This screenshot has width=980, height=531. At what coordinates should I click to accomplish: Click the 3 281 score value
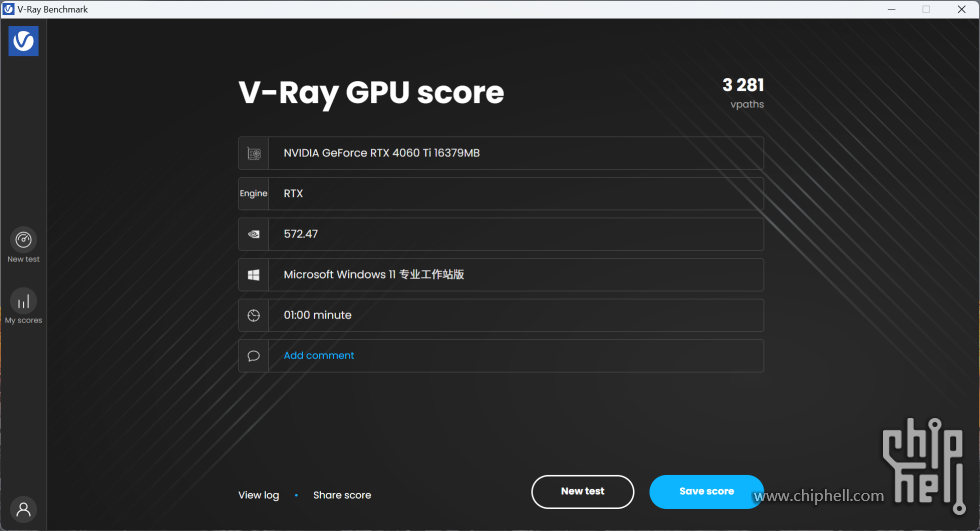click(743, 85)
